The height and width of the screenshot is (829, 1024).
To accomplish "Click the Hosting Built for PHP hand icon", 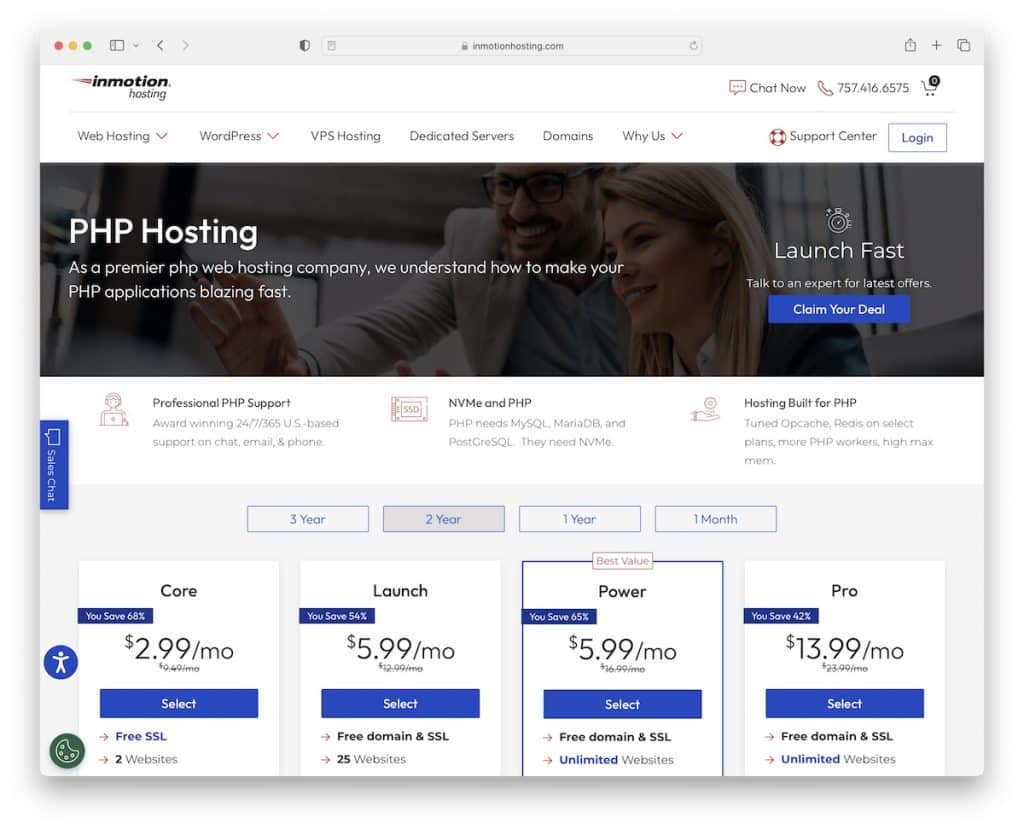I will [705, 410].
